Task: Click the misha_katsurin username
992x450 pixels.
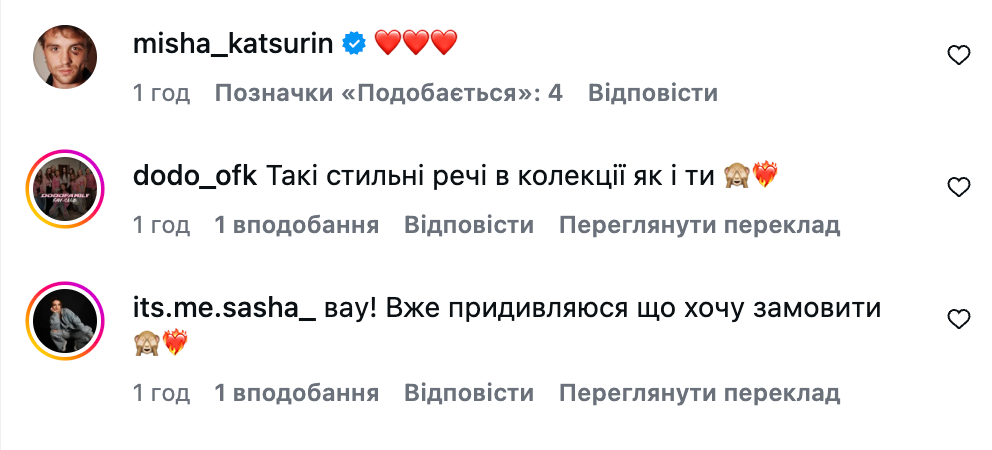Action: (x=234, y=43)
